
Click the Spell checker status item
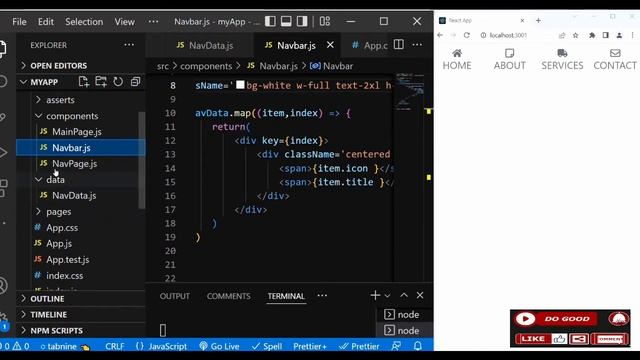(267, 346)
